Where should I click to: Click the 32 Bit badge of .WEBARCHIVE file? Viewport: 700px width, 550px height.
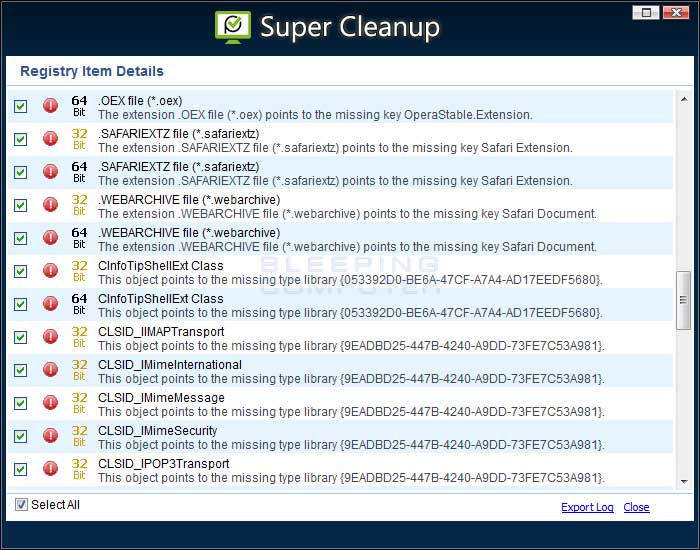pos(79,205)
